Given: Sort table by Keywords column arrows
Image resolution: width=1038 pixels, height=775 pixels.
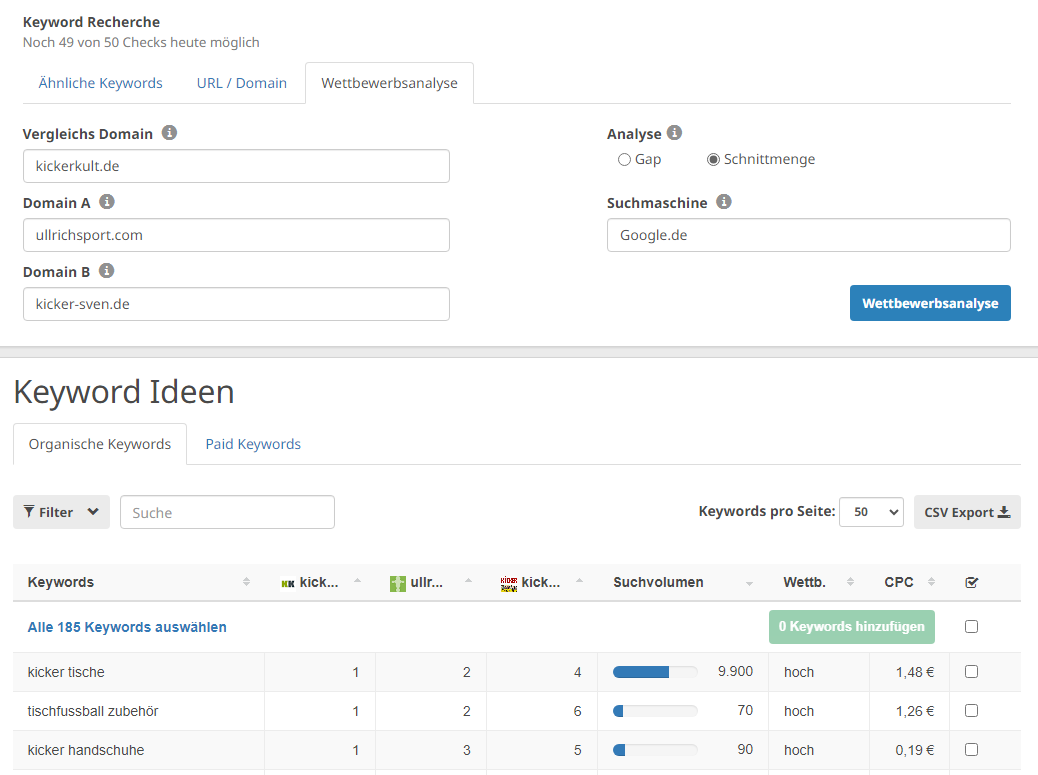Looking at the screenshot, I should pyautogui.click(x=246, y=582).
